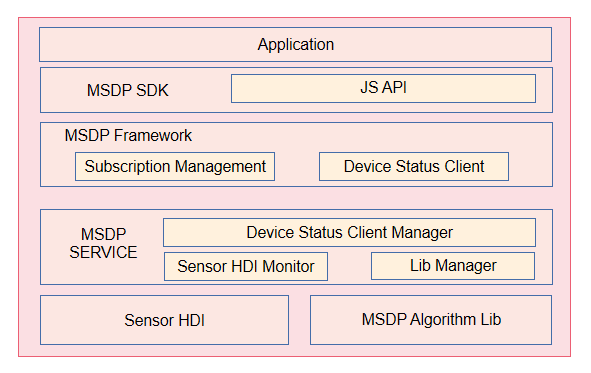Viewport: 591px width, 373px height.
Task: Click the word Framework in MSDP Framework
Action: tap(153, 136)
